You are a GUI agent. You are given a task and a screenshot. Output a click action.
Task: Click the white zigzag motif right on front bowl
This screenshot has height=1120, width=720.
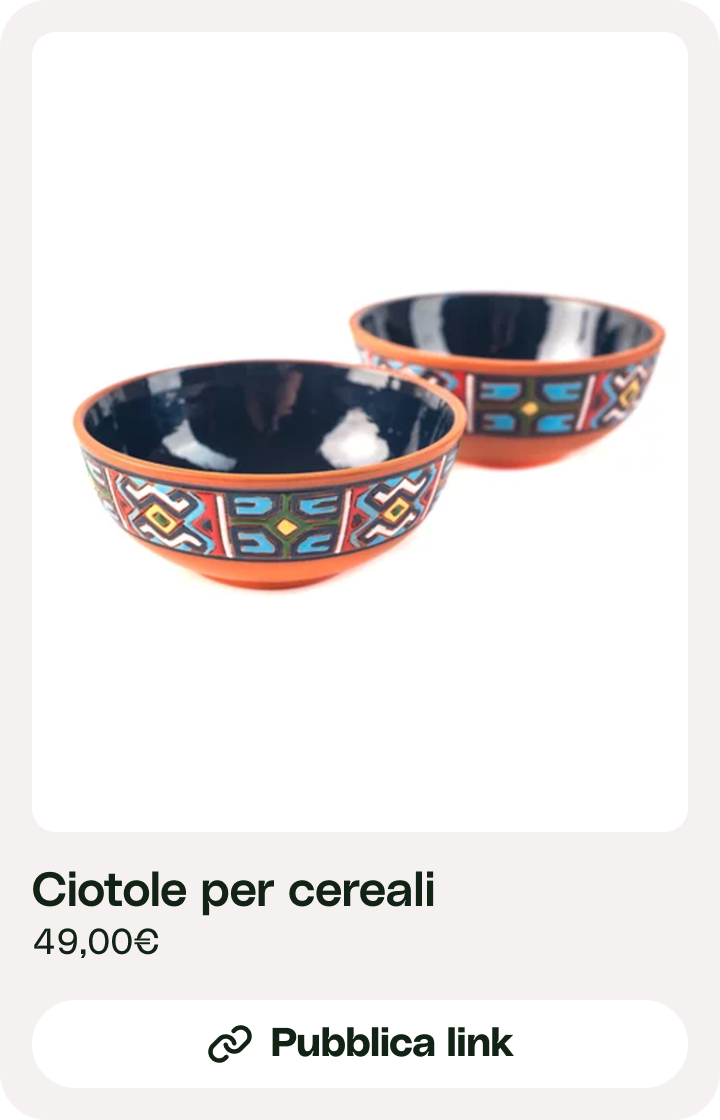tap(391, 509)
